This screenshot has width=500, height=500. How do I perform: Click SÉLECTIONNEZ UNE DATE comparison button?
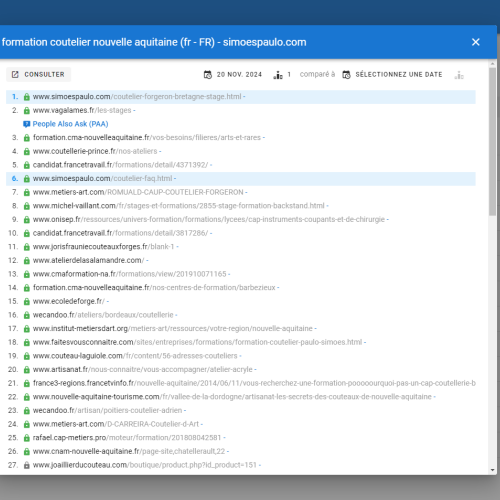393,74
